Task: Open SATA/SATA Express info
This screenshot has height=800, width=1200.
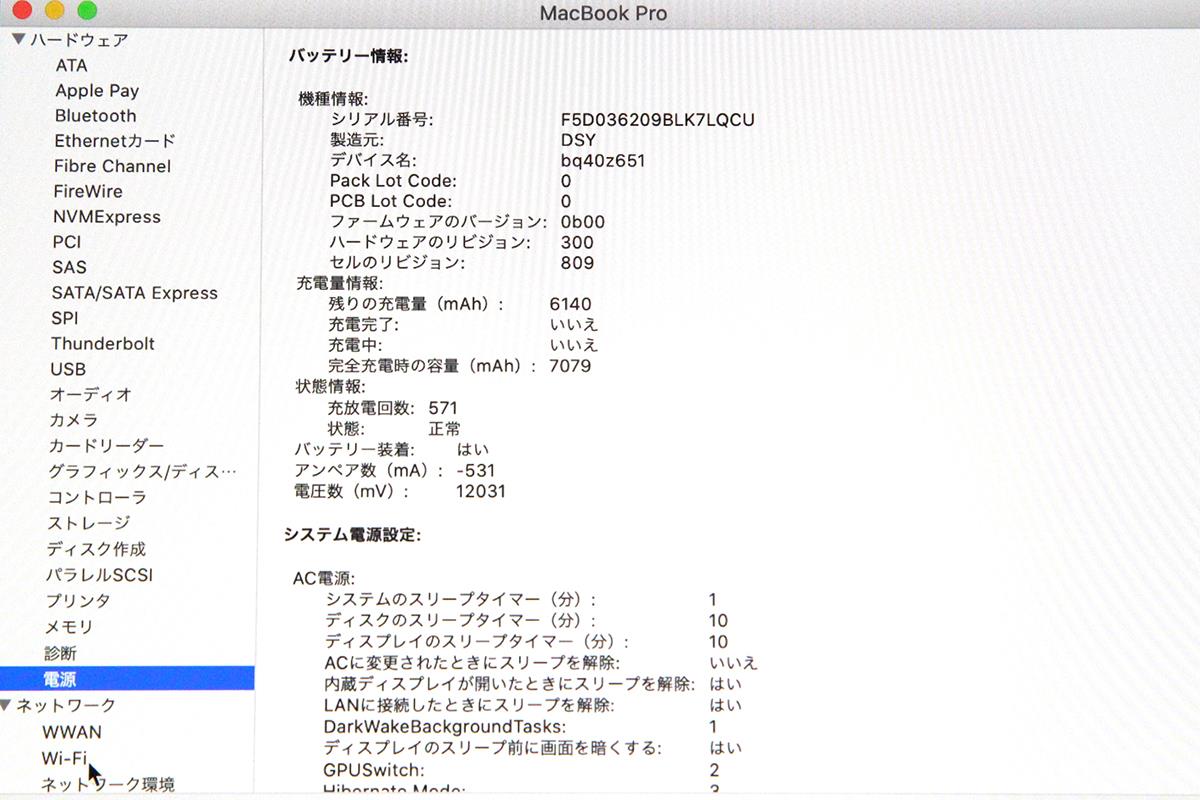Action: [x=134, y=293]
